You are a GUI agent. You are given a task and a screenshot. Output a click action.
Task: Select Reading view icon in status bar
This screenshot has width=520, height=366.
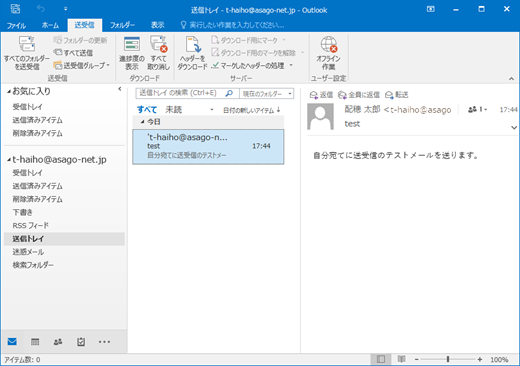[401, 359]
